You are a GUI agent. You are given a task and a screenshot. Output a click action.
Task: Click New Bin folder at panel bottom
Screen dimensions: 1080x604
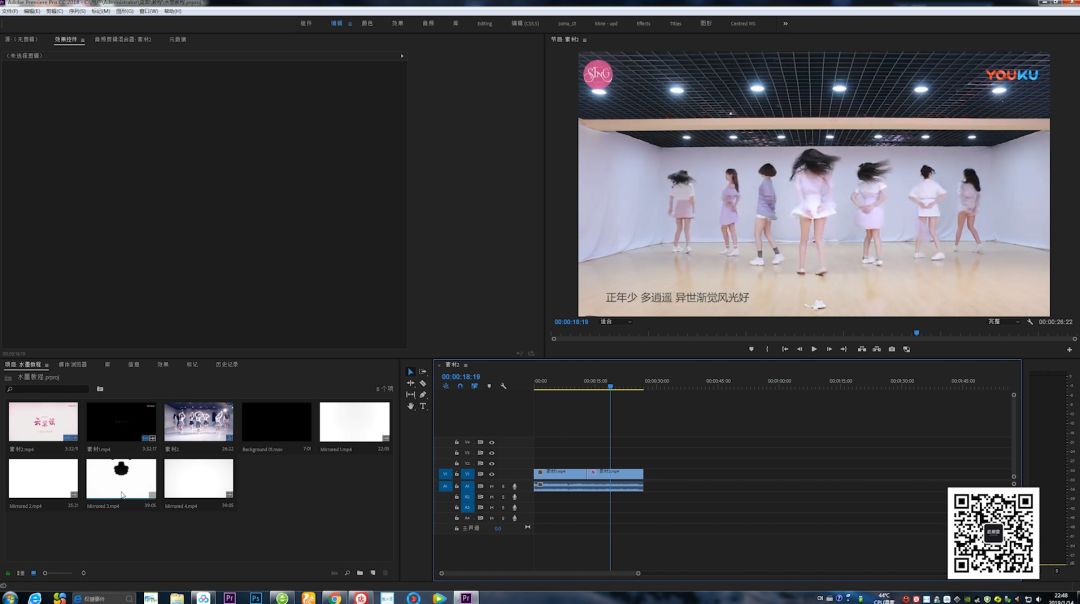click(360, 573)
